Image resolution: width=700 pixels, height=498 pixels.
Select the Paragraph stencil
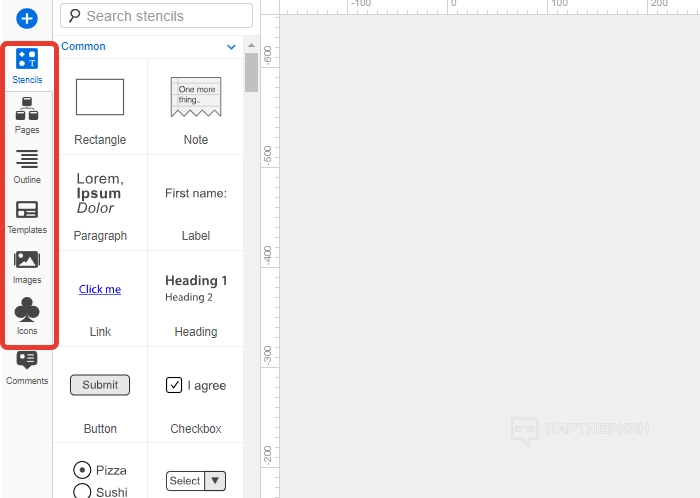(100, 203)
